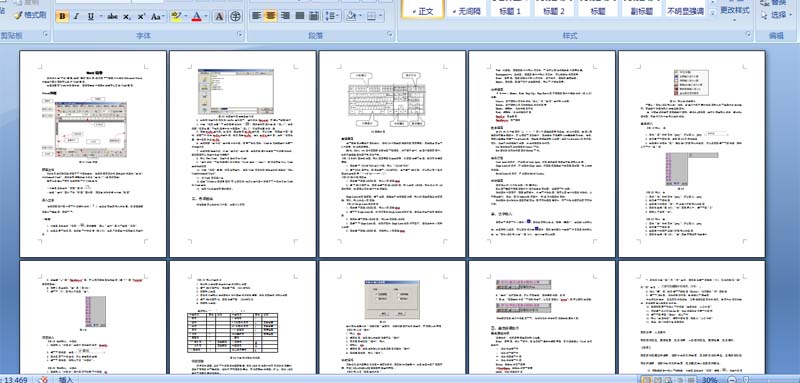This screenshot has width=800, height=383.
Task: Click the subscript x₂ icon
Action: (x=127, y=16)
